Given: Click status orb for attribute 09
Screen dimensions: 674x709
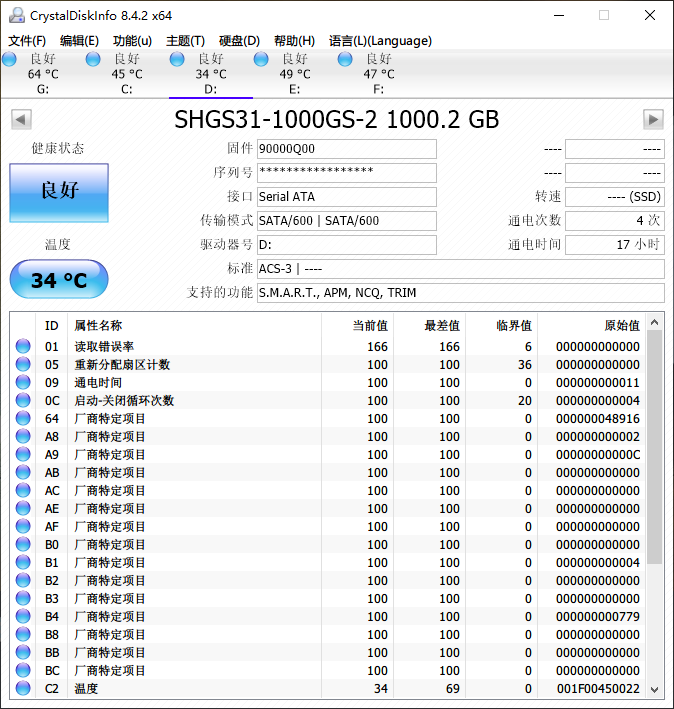Looking at the screenshot, I should coord(23,382).
